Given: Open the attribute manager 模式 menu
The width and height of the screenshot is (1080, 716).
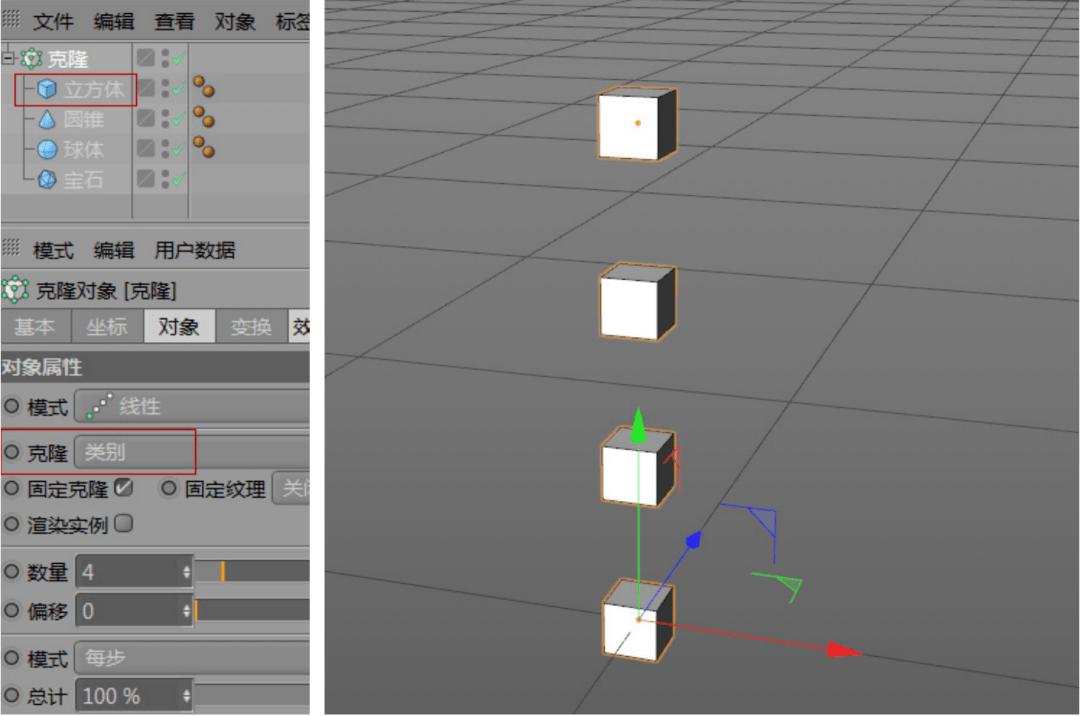Looking at the screenshot, I should (x=53, y=250).
